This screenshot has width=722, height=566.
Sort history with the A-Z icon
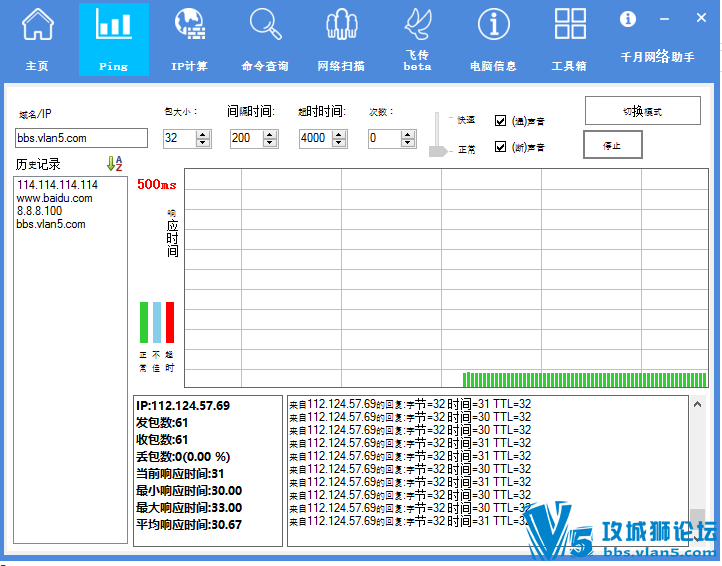point(115,163)
